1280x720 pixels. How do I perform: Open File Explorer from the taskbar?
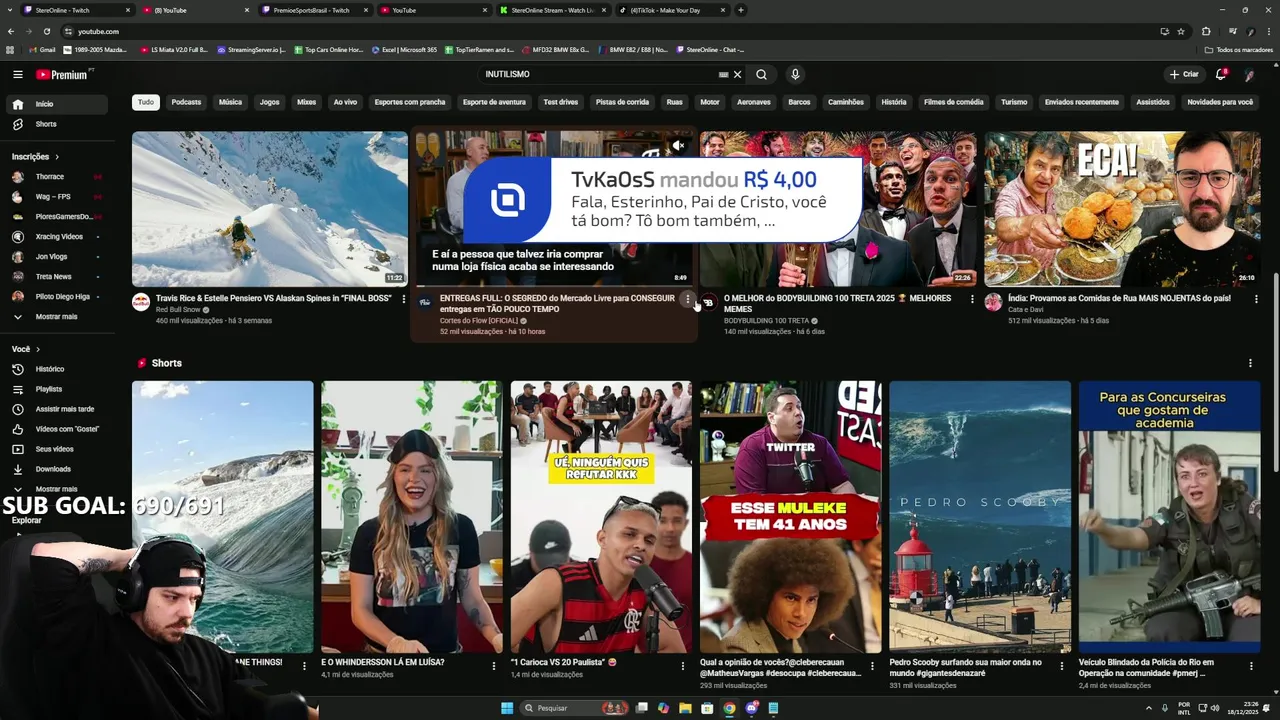point(685,708)
